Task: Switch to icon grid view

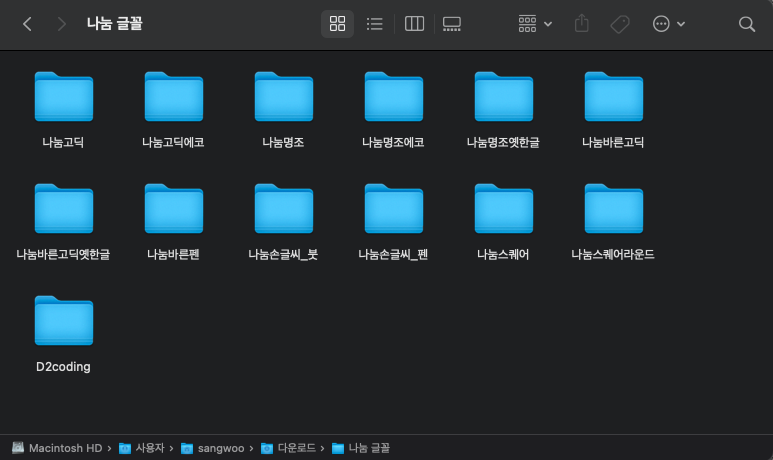Action: tap(337, 24)
